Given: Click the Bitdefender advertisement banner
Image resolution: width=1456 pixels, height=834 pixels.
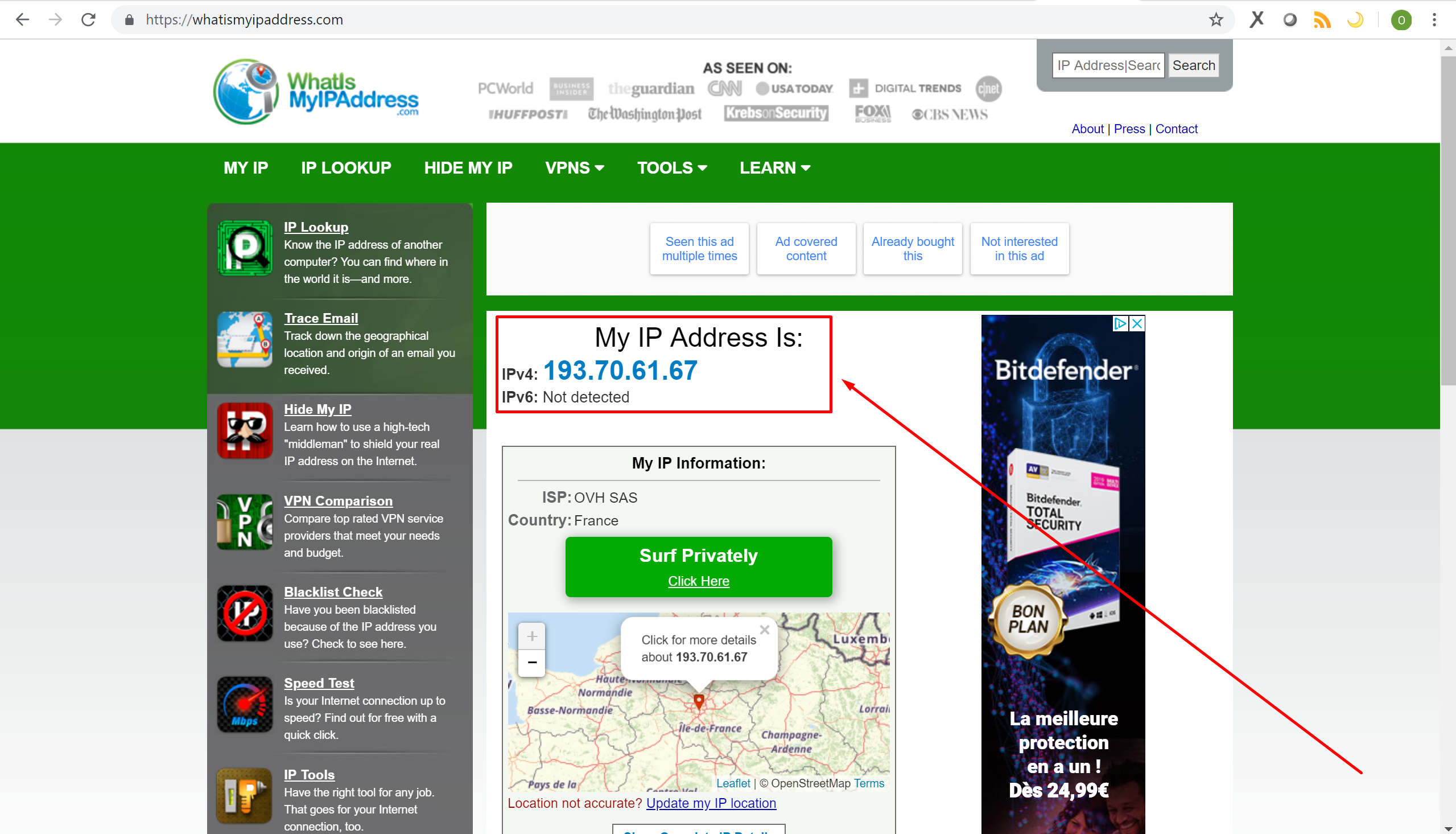Looking at the screenshot, I should [1063, 574].
